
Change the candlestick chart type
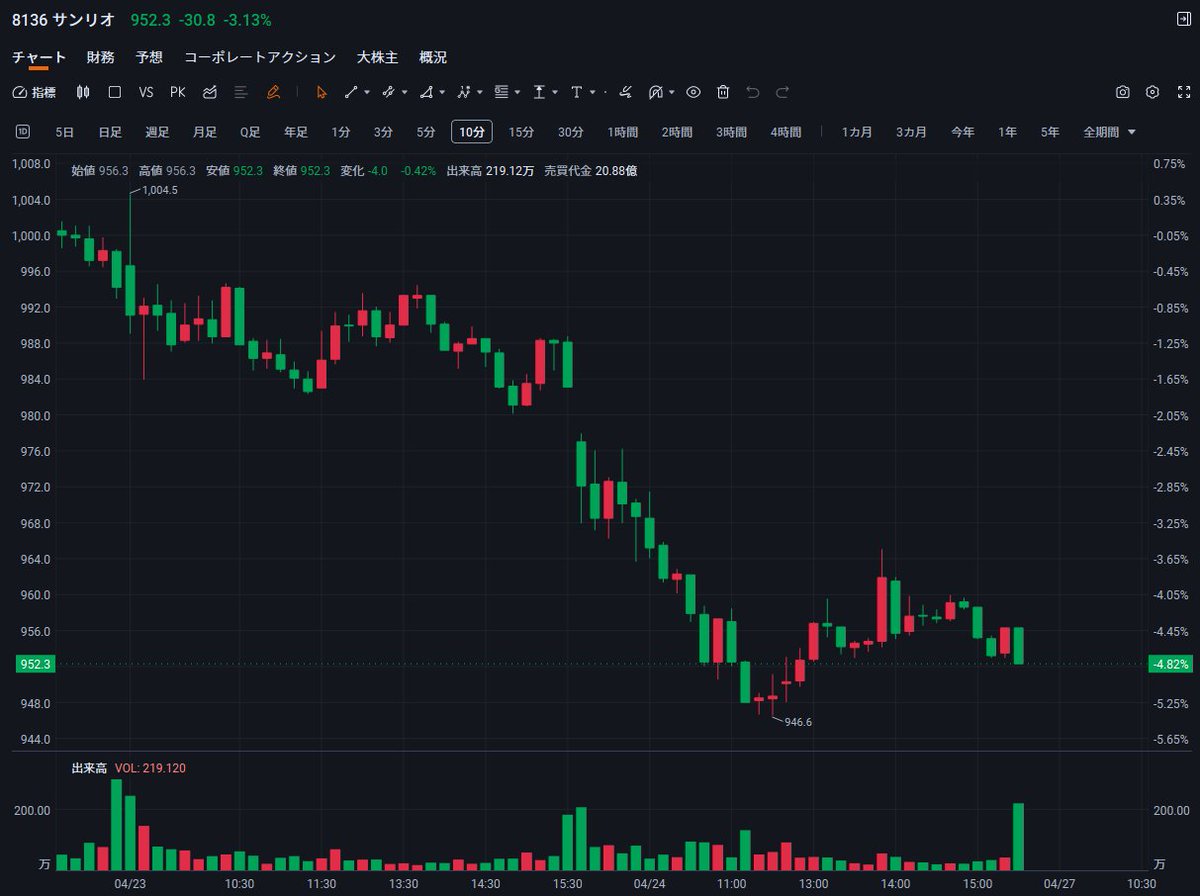click(83, 92)
